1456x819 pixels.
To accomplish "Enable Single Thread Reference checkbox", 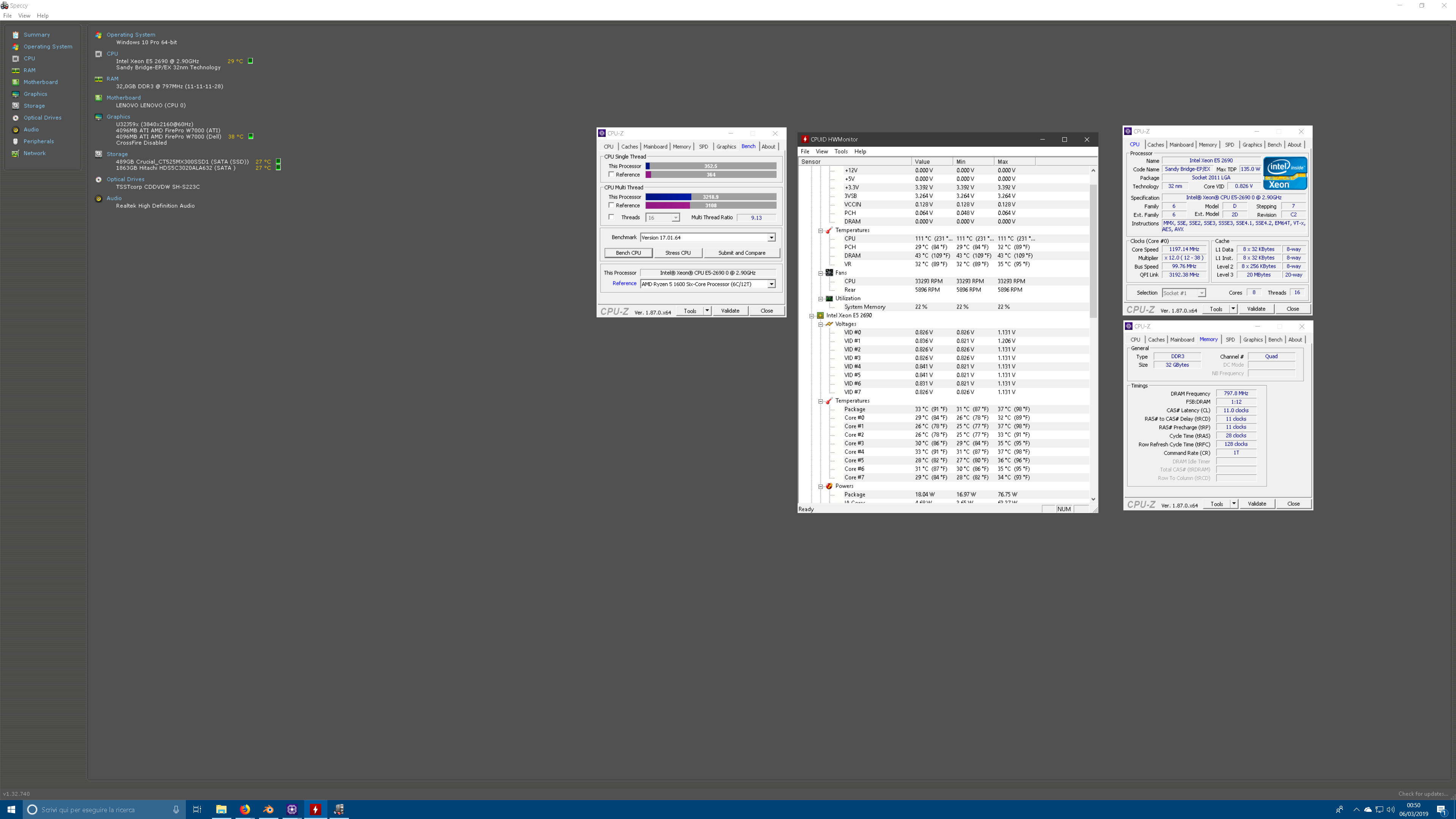I will (611, 175).
